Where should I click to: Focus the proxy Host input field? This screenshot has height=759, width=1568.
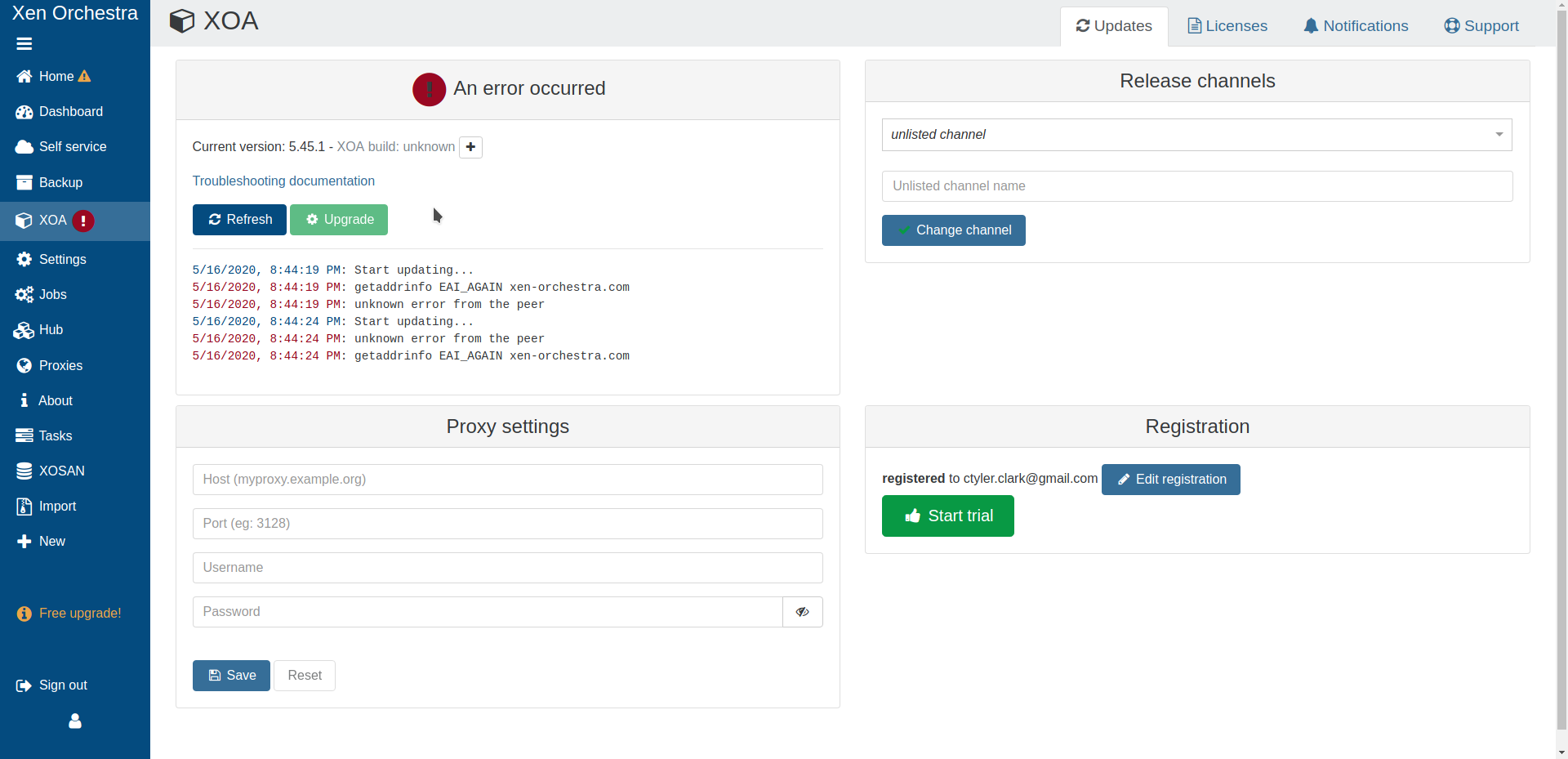[x=507, y=480]
